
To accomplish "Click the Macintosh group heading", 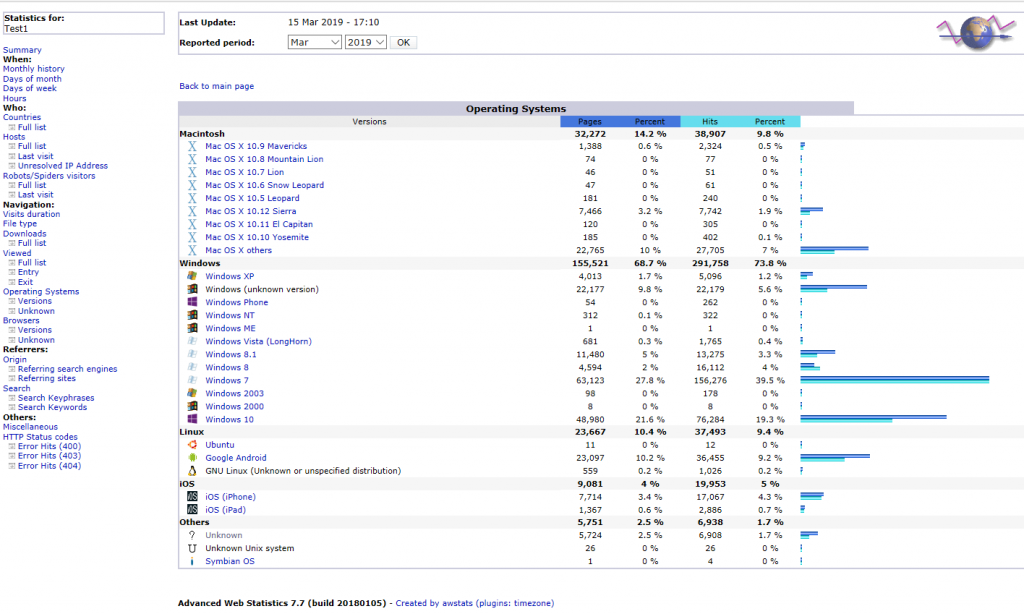I will tap(202, 134).
